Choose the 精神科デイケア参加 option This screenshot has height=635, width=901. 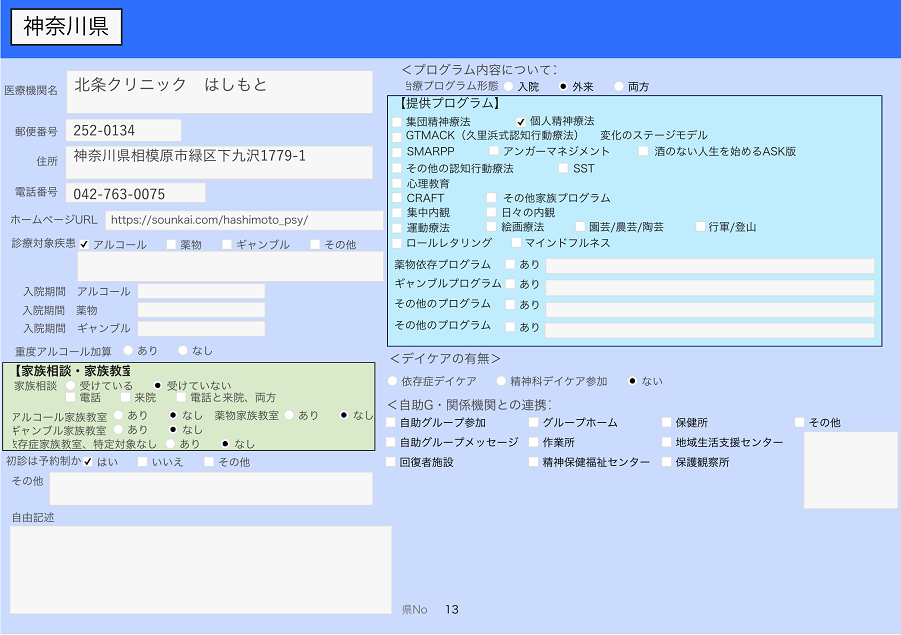click(500, 381)
